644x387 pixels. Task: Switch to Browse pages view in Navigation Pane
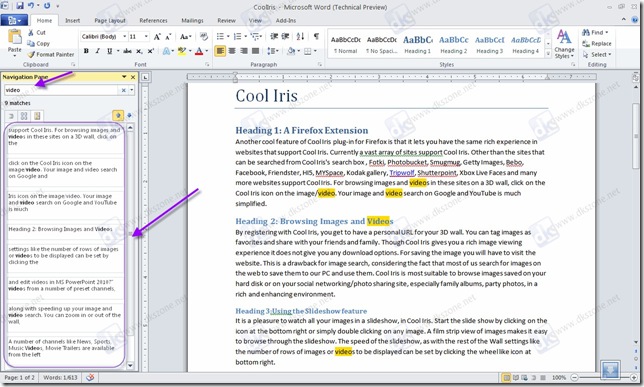24,116
